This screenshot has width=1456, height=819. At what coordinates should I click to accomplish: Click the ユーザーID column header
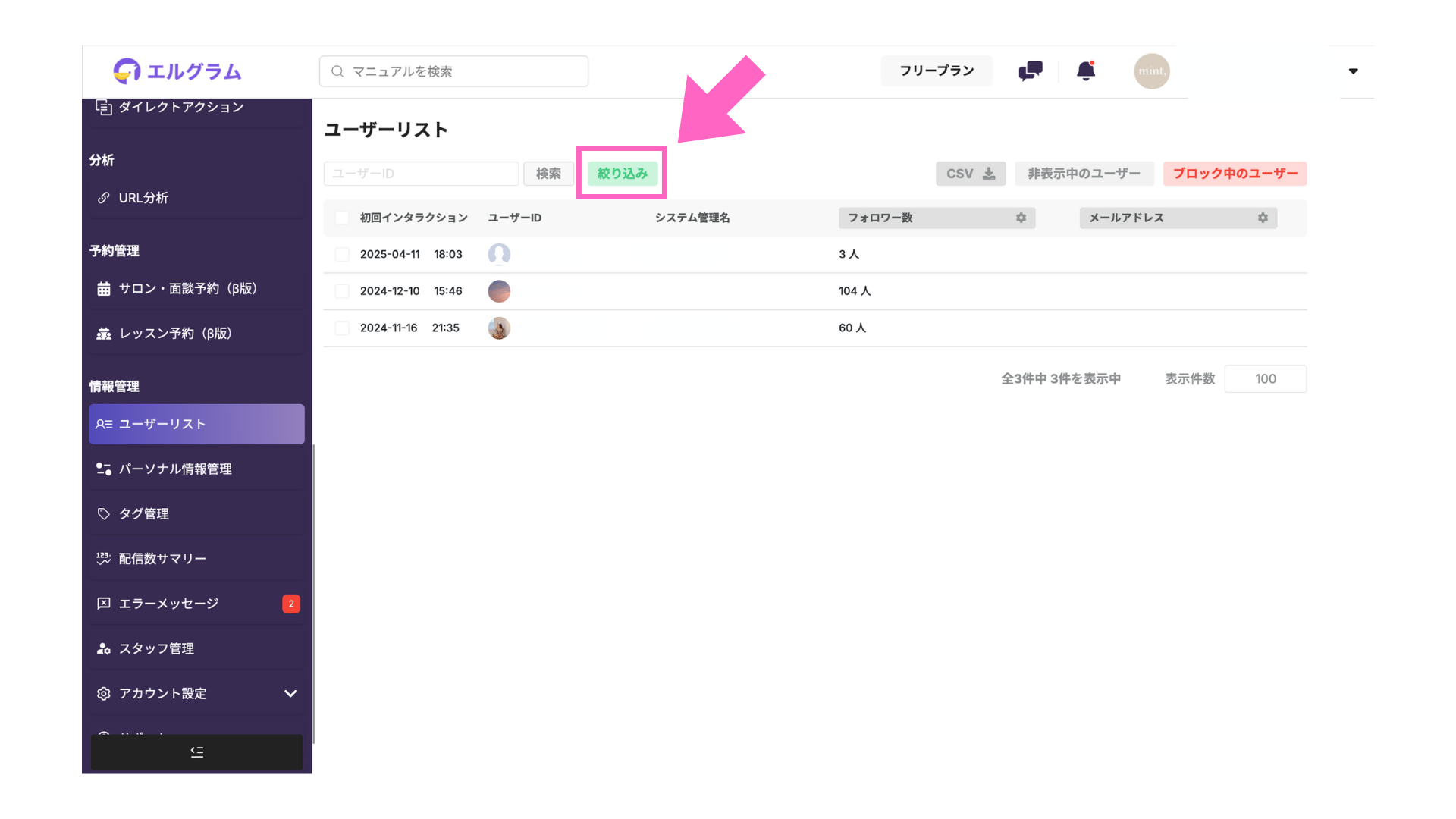(515, 218)
